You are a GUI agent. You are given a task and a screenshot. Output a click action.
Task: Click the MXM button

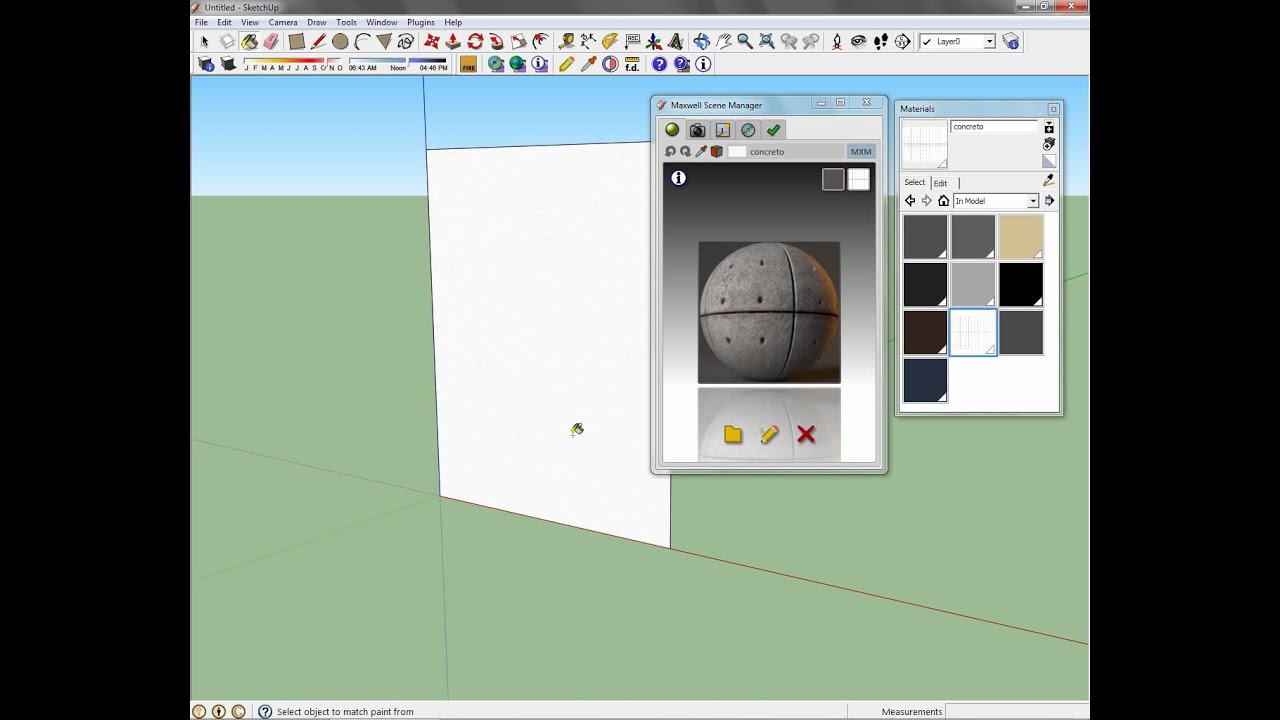pyautogui.click(x=861, y=152)
